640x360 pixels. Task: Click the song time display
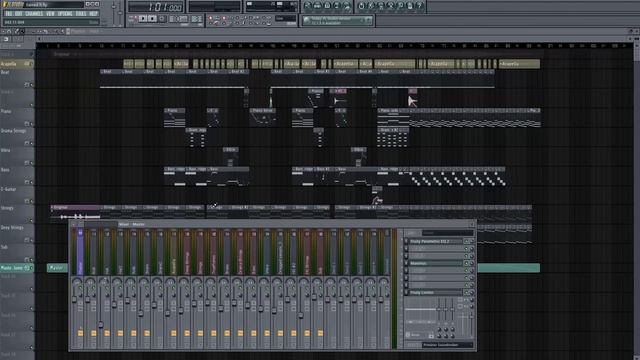(x=156, y=7)
